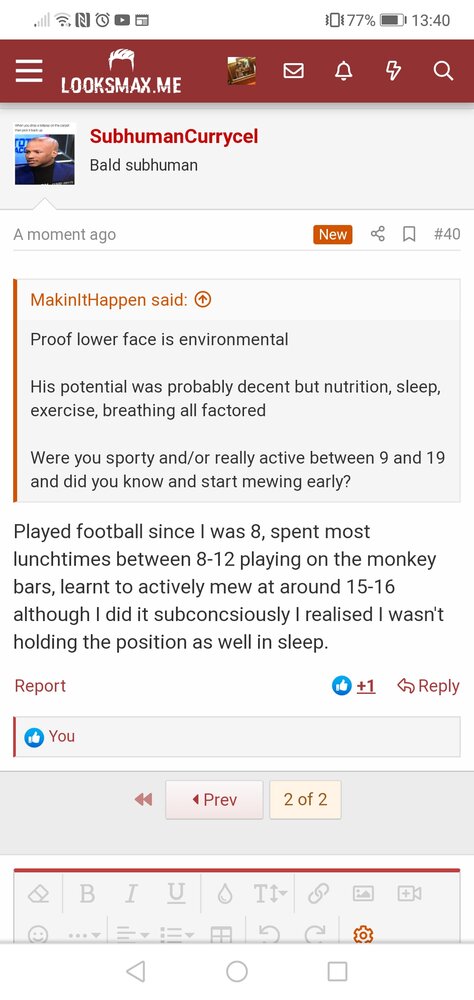The image size is (474, 1000).
Task: Open the user account avatar menu
Action: point(241,71)
